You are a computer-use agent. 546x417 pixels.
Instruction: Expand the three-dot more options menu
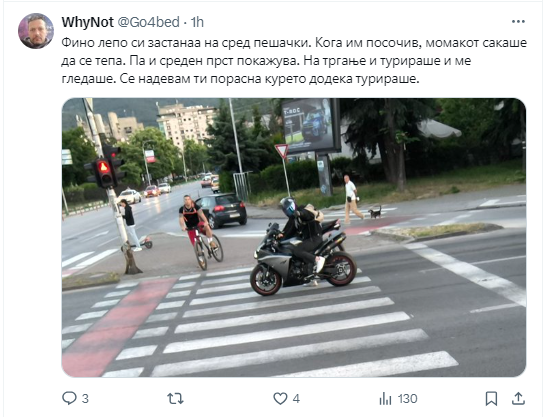tap(518, 22)
